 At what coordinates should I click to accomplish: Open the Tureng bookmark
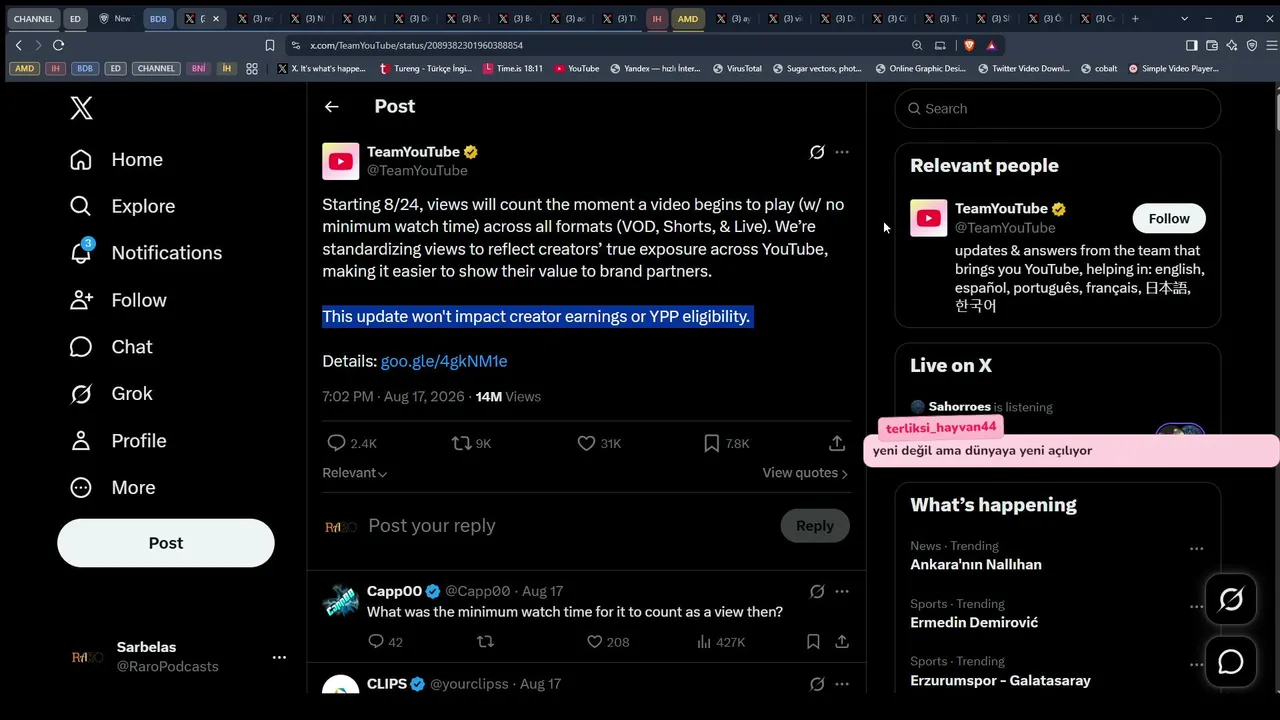[x=426, y=69]
